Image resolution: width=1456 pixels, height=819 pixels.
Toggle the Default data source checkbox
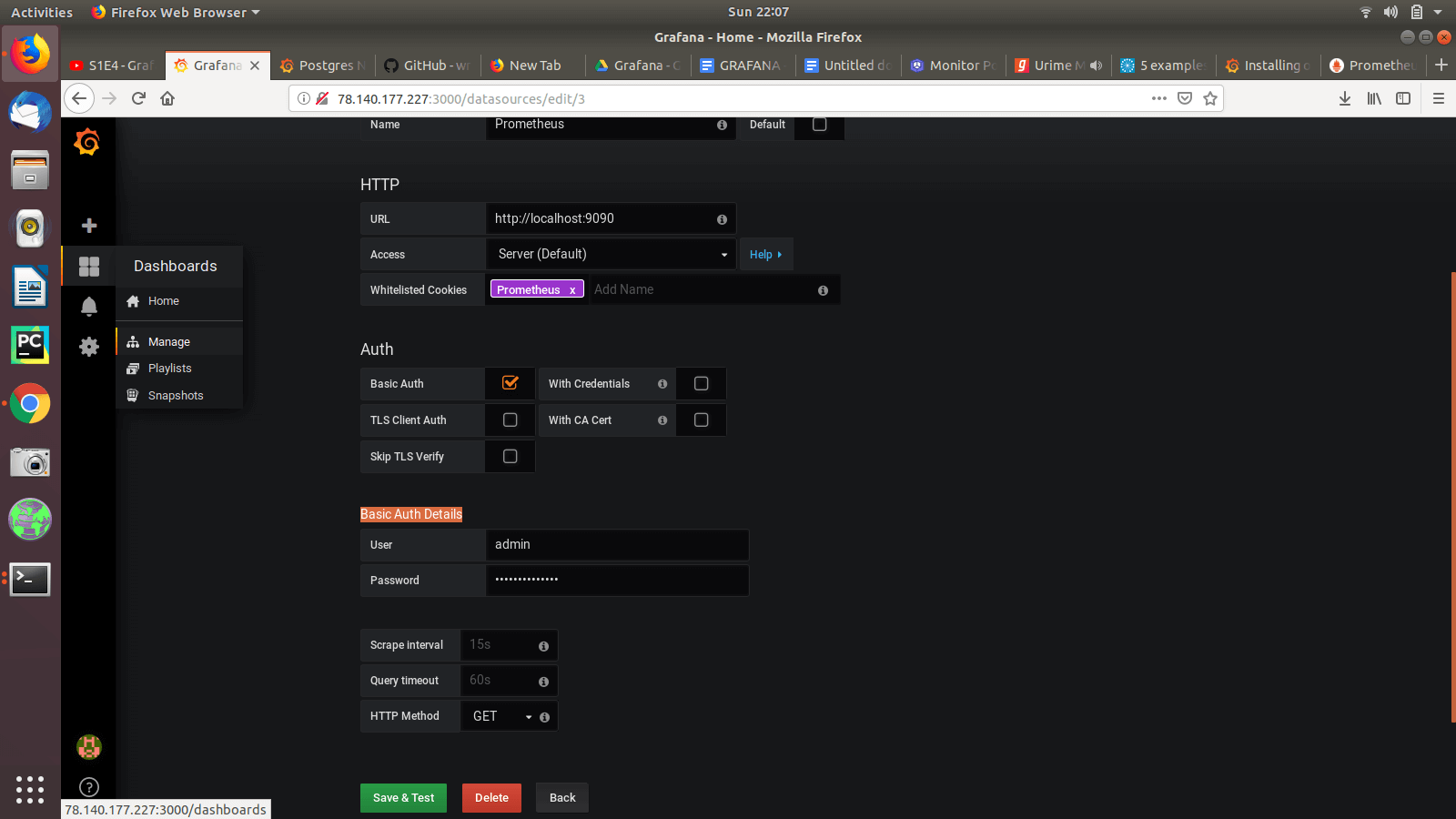pyautogui.click(x=819, y=125)
